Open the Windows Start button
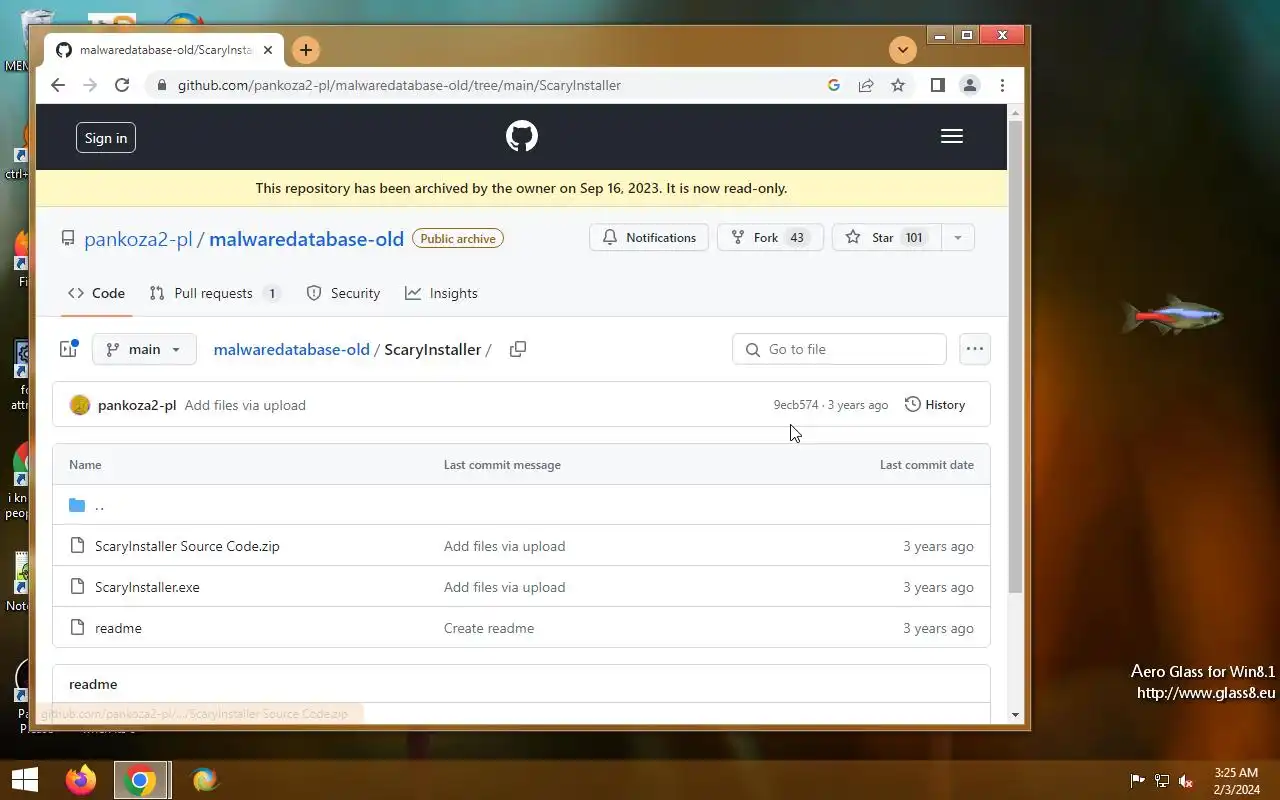1280x800 pixels. point(24,780)
